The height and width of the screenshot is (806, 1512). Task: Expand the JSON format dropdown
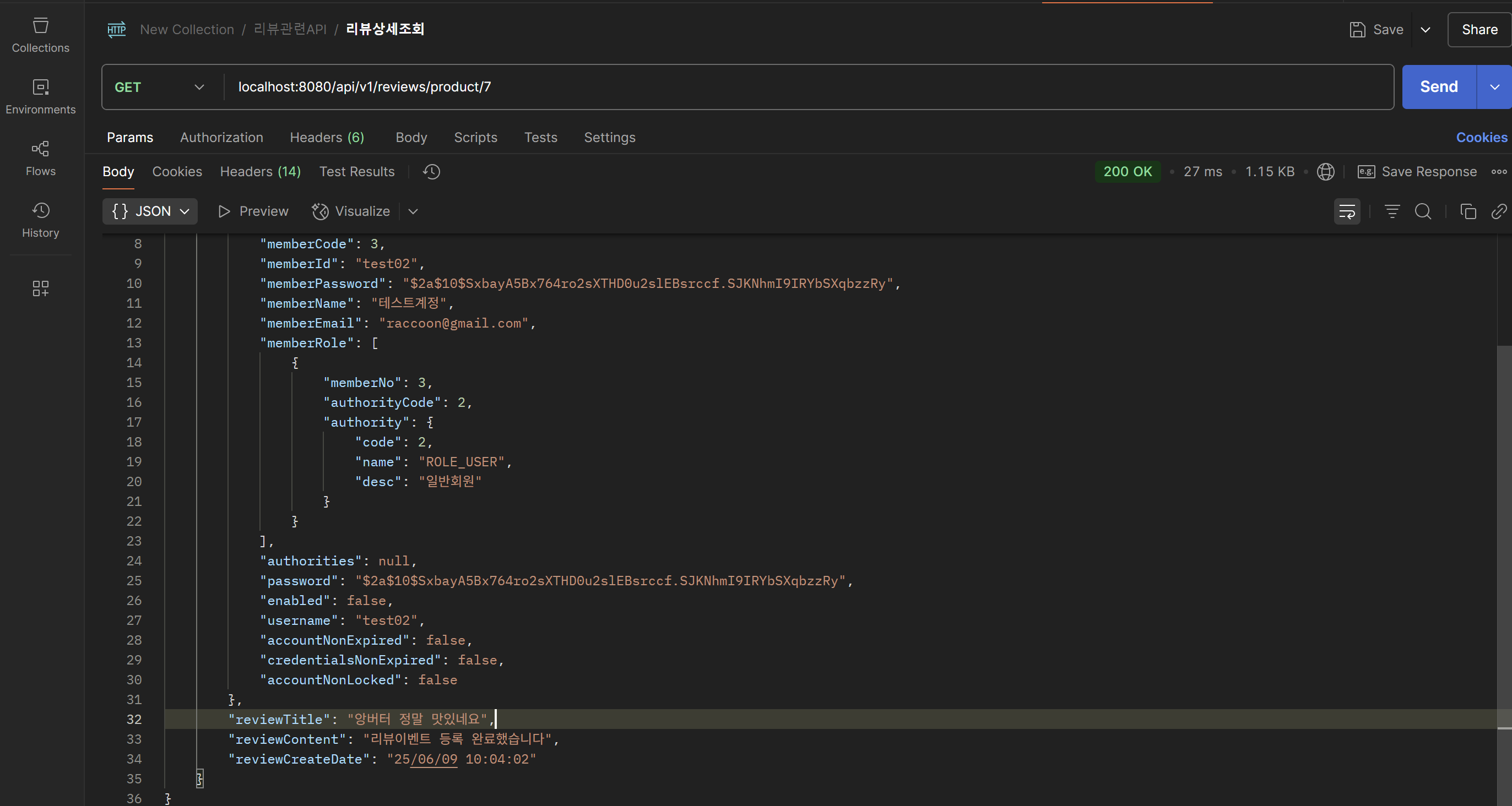(x=150, y=211)
